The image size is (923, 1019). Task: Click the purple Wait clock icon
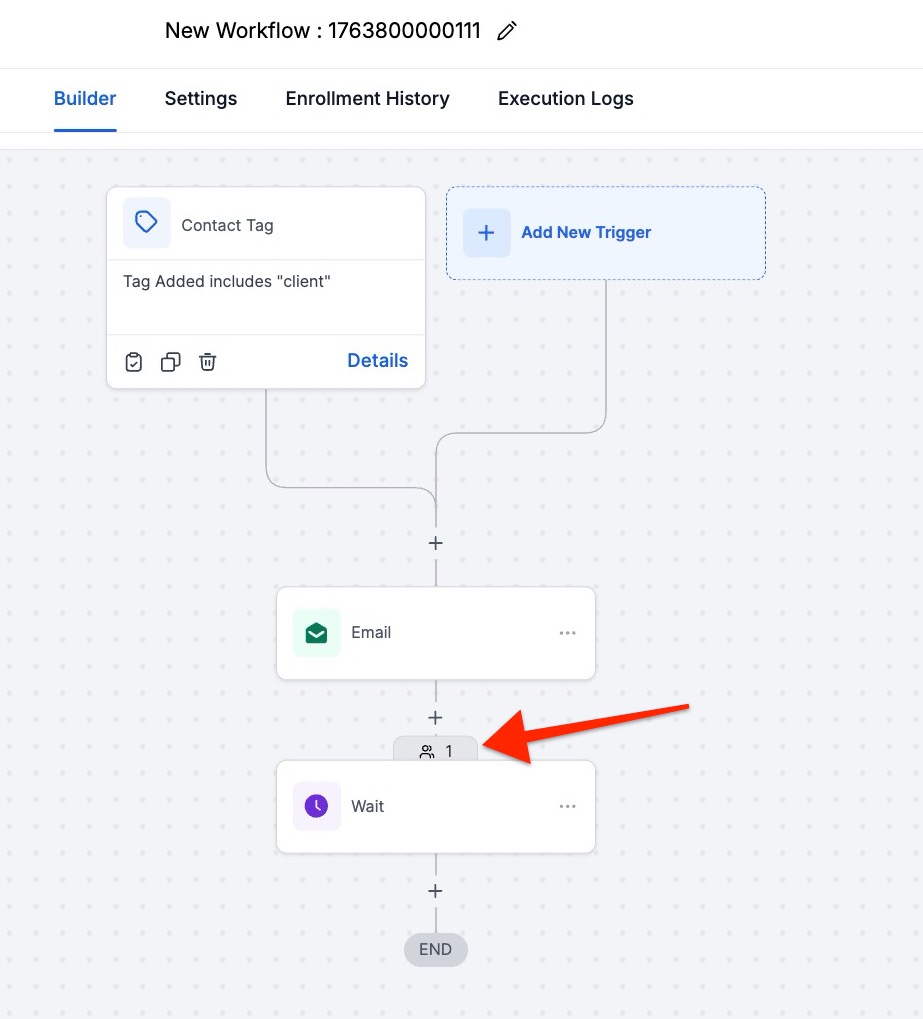(x=317, y=807)
